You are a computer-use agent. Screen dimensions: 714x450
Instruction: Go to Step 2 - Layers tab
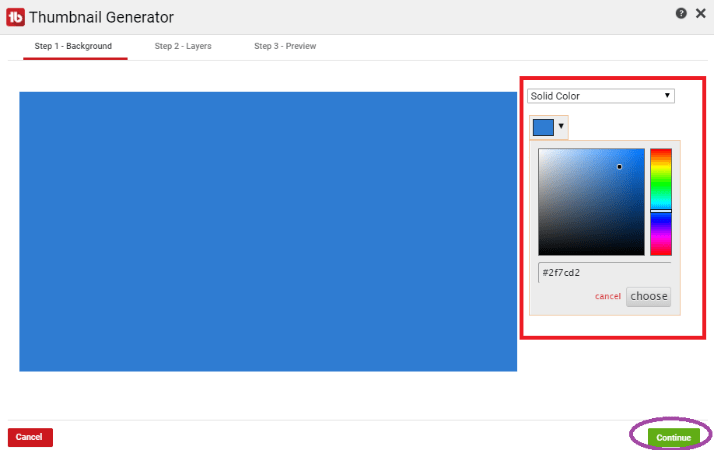pyautogui.click(x=183, y=46)
